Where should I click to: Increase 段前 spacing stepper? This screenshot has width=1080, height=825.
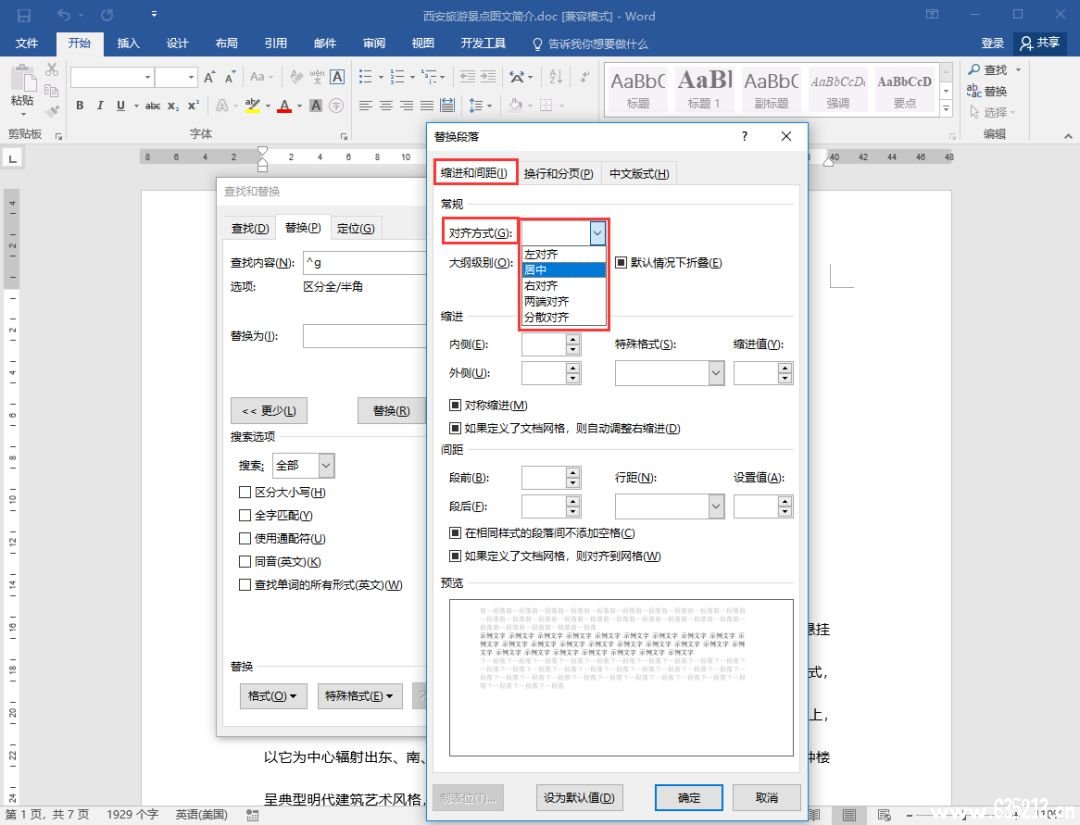[x=573, y=472]
